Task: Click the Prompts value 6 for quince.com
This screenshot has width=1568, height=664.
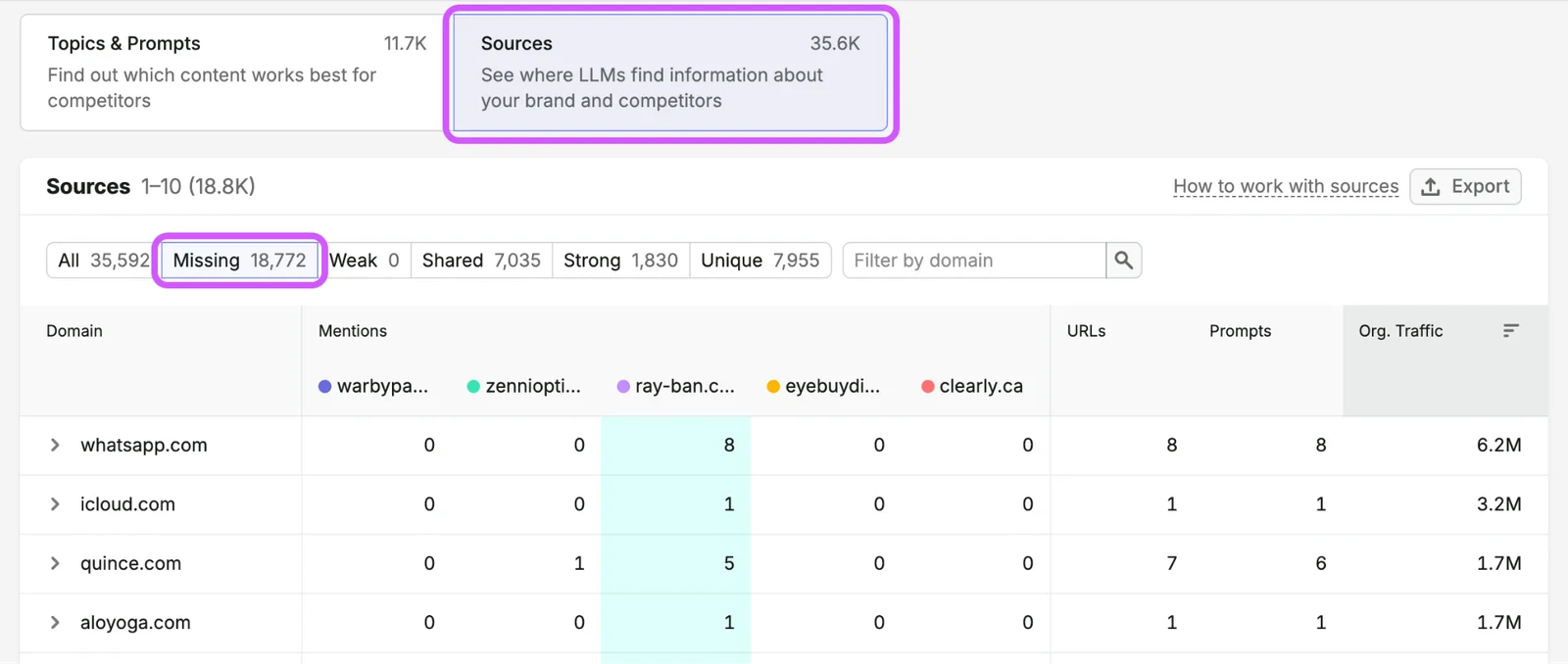Action: 1321,563
